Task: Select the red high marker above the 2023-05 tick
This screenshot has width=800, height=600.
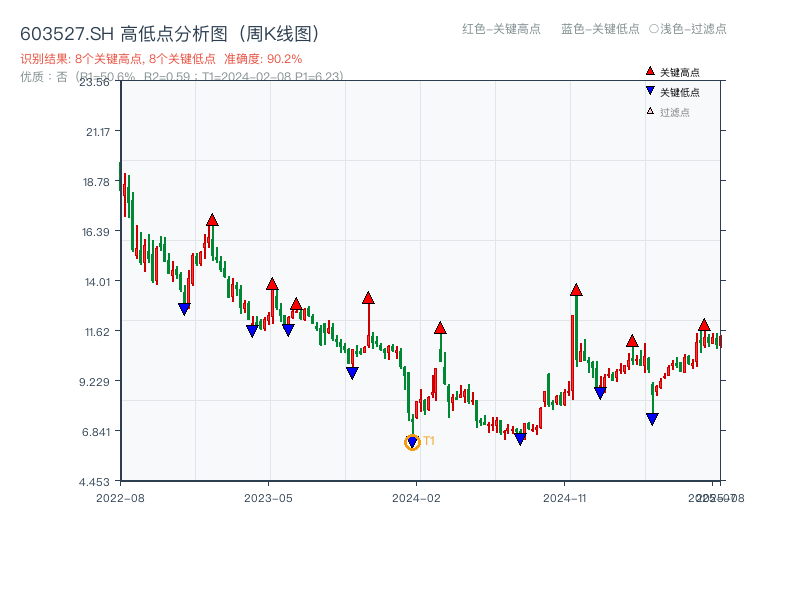Action: tap(272, 284)
